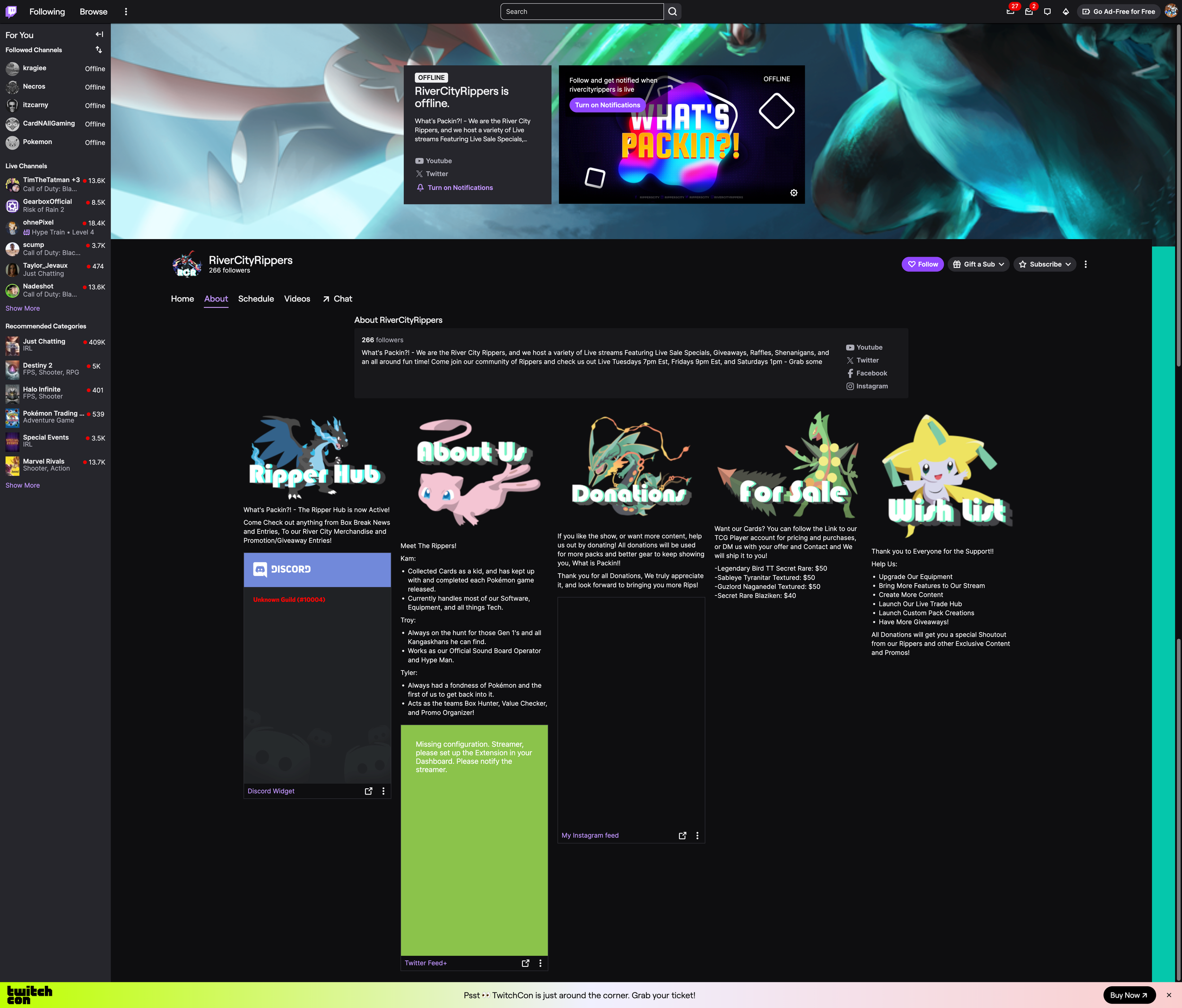
Task: Open Twitter Feed+ panel options dots
Action: pos(540,963)
